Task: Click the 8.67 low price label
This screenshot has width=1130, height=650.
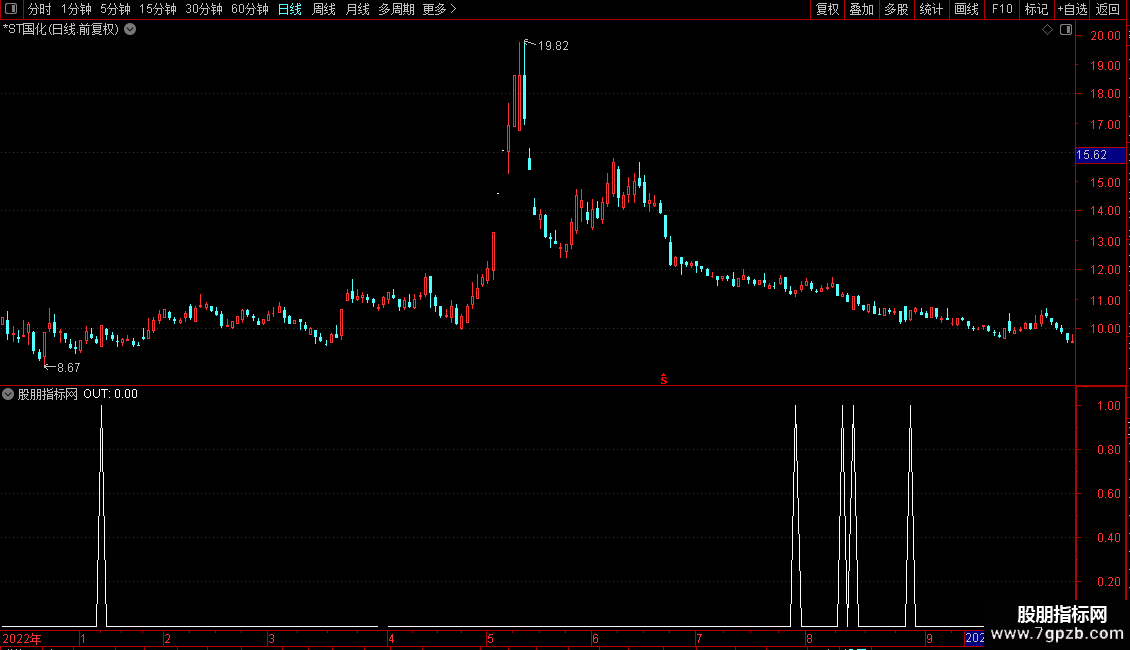Action: (68, 368)
